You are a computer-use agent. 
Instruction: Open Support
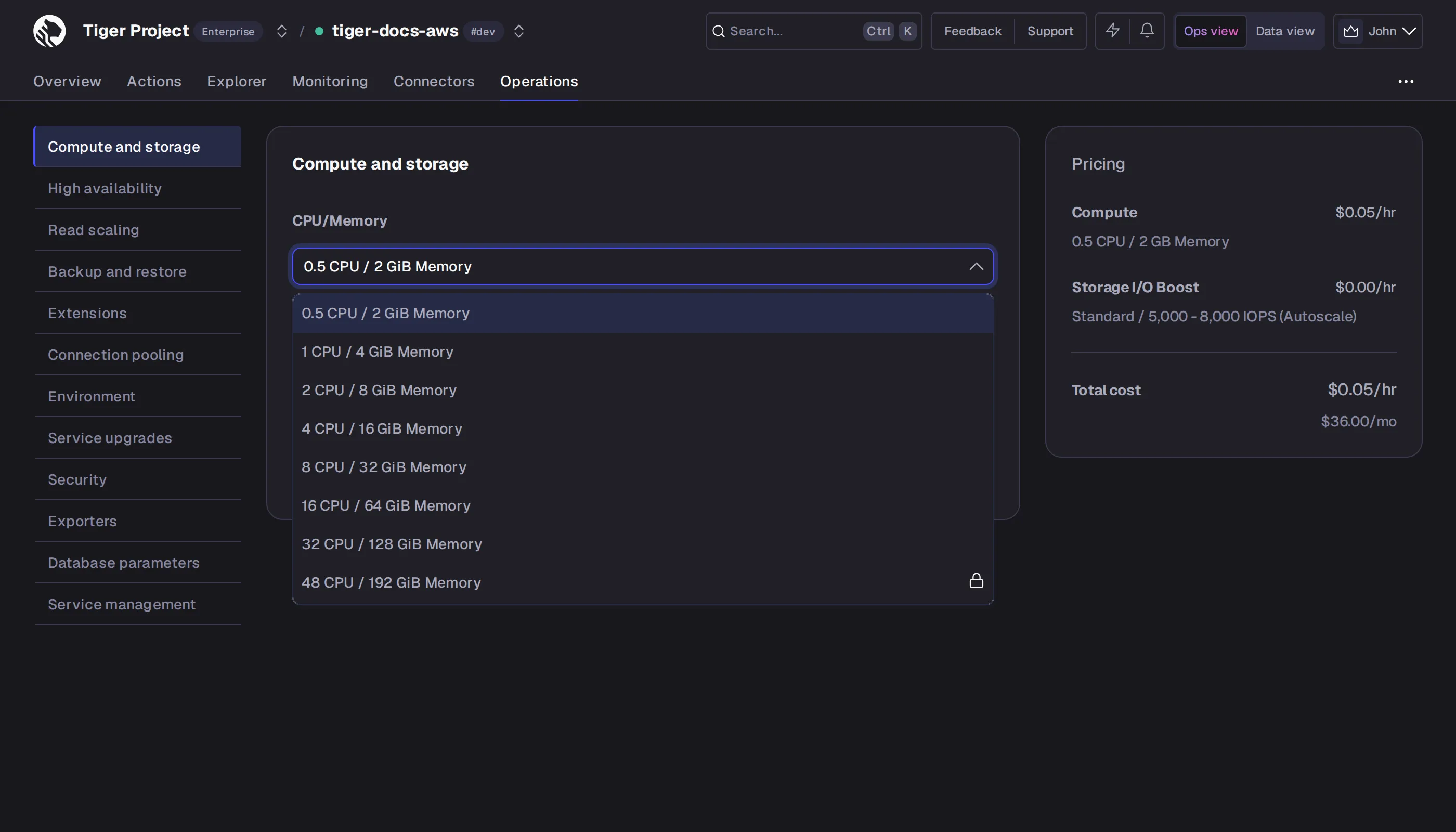(x=1050, y=31)
